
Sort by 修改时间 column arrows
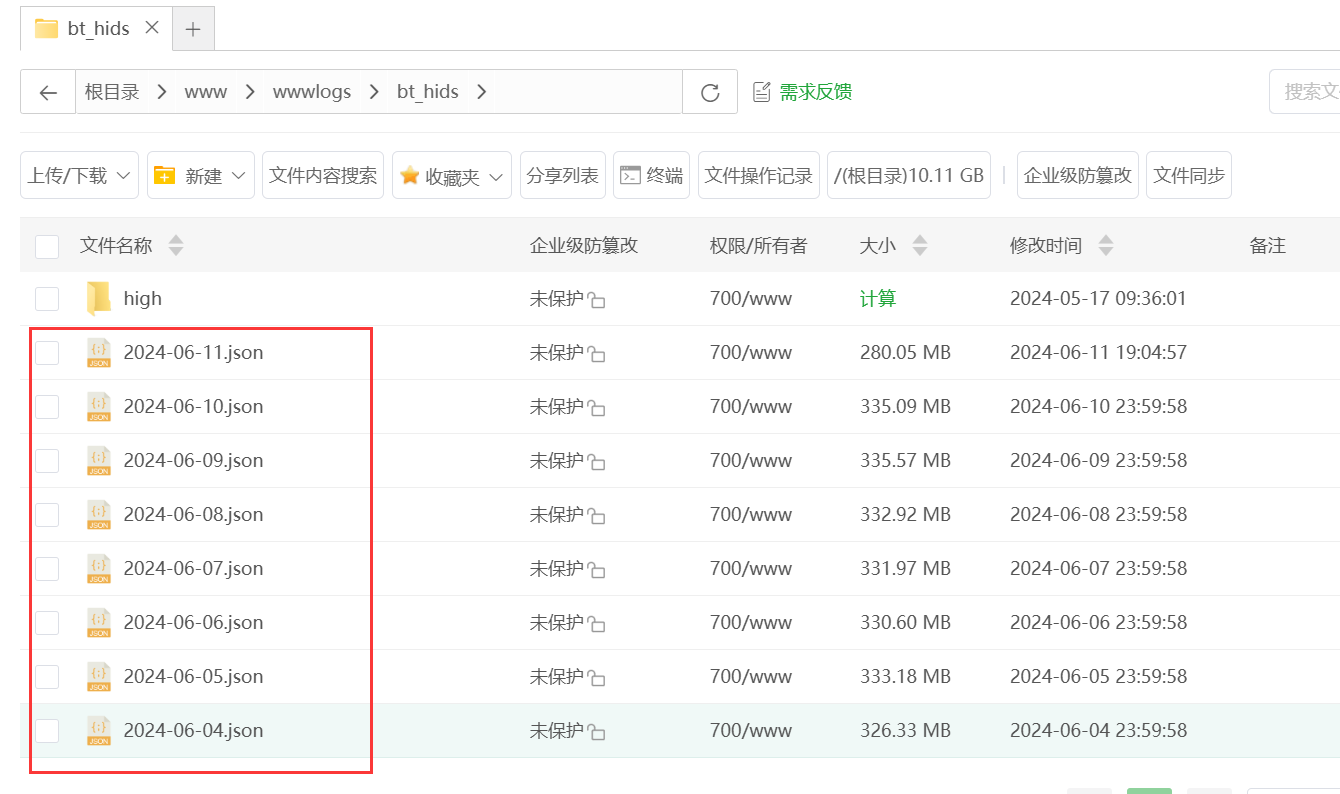pos(1106,245)
